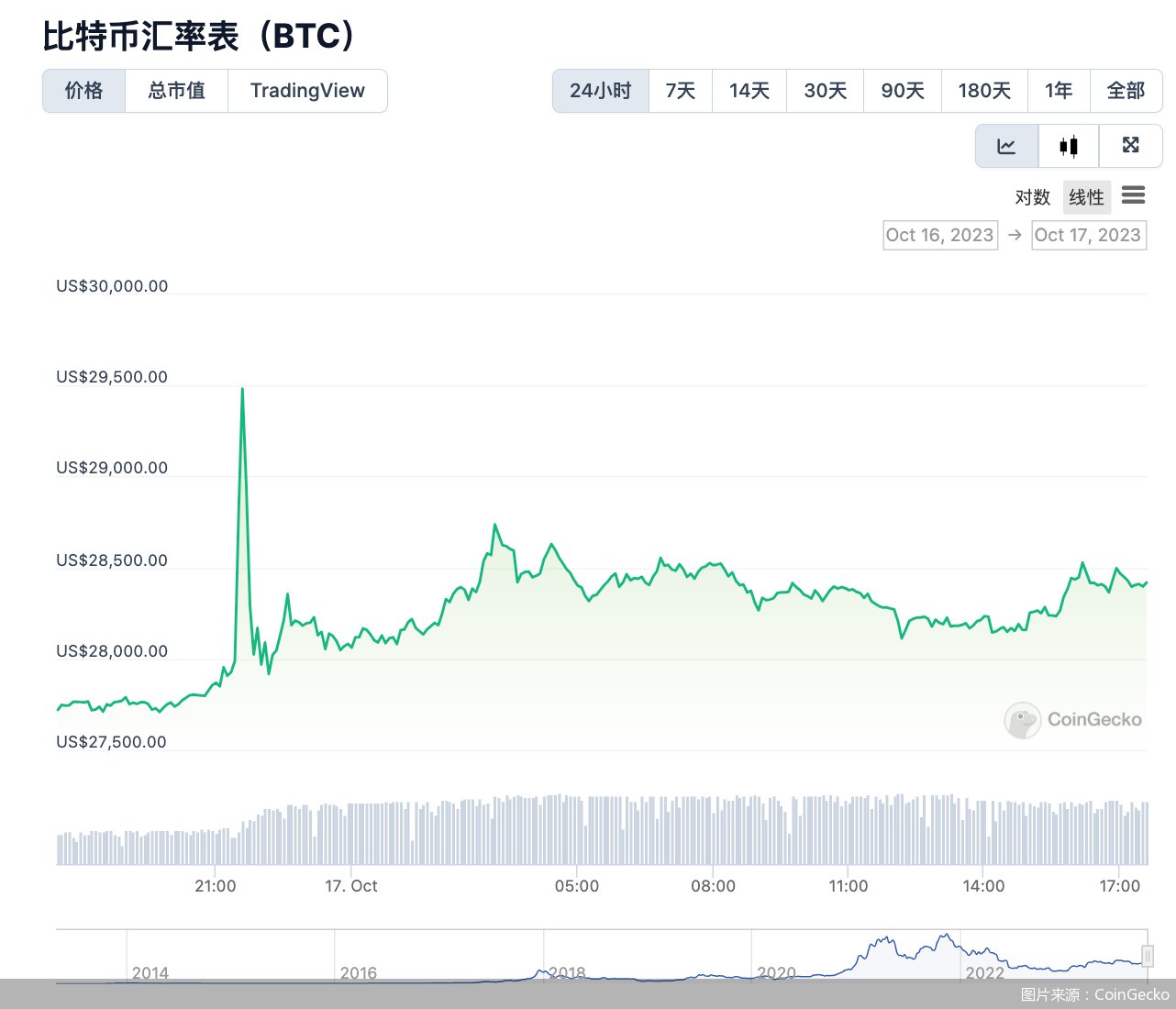
Task: Switch to candlestick chart icon
Action: click(x=1069, y=146)
